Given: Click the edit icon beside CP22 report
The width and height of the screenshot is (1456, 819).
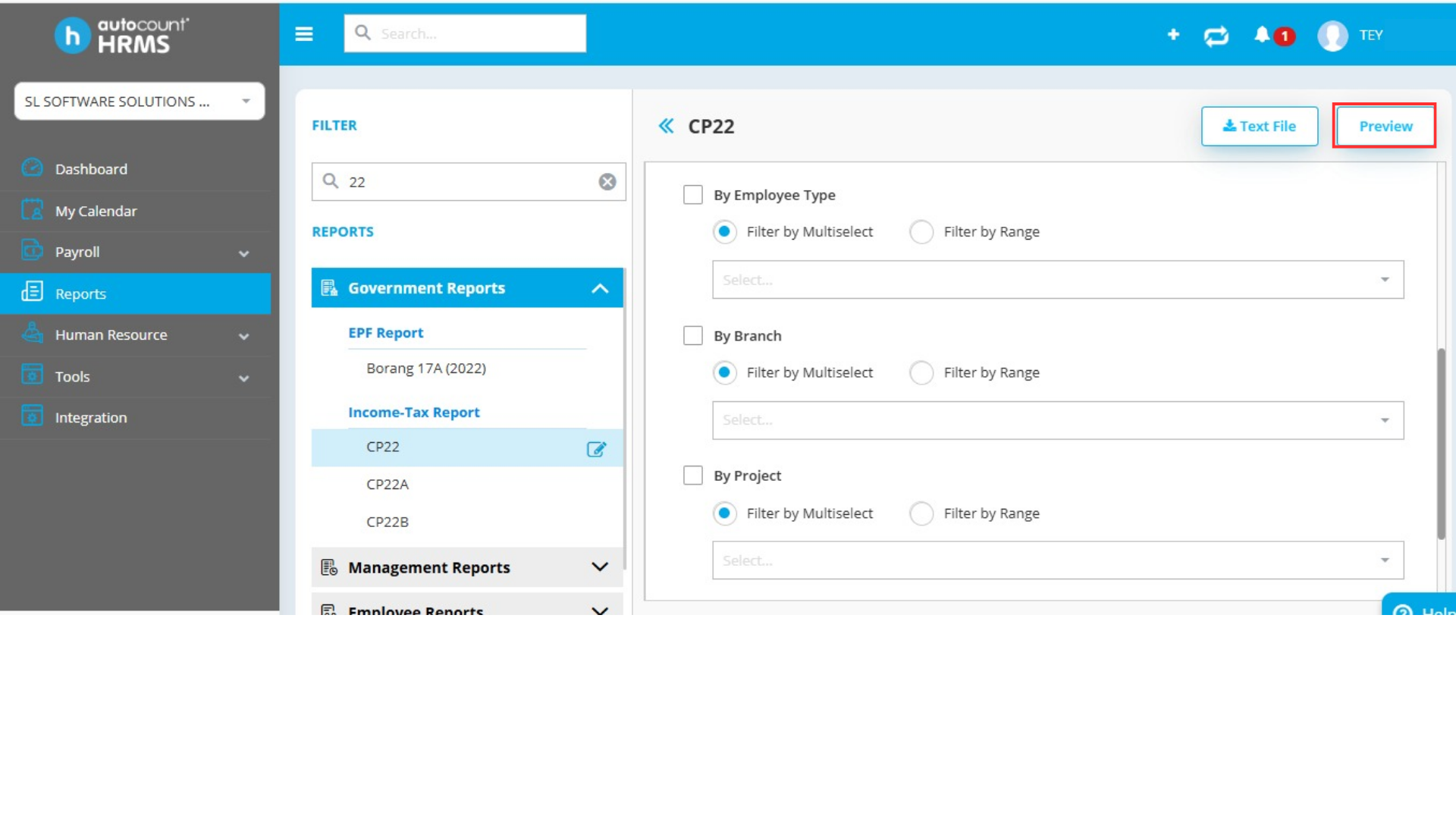Looking at the screenshot, I should (596, 449).
